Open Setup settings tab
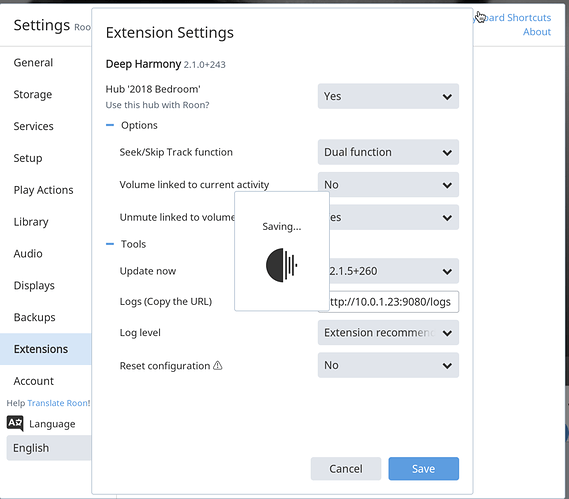This screenshot has width=569, height=499. pyautogui.click(x=46, y=158)
